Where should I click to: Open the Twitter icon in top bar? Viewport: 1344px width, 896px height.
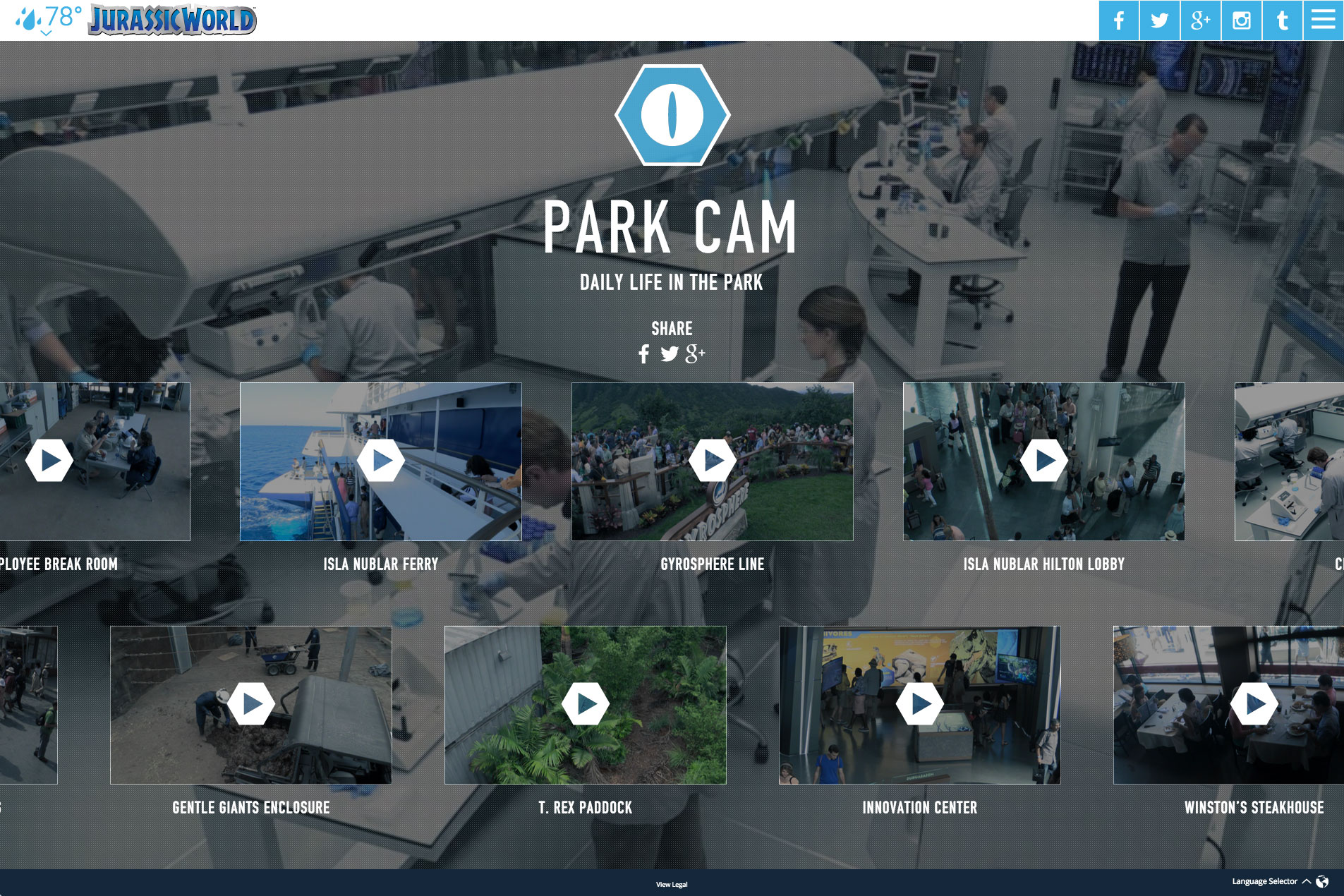pyautogui.click(x=1160, y=20)
